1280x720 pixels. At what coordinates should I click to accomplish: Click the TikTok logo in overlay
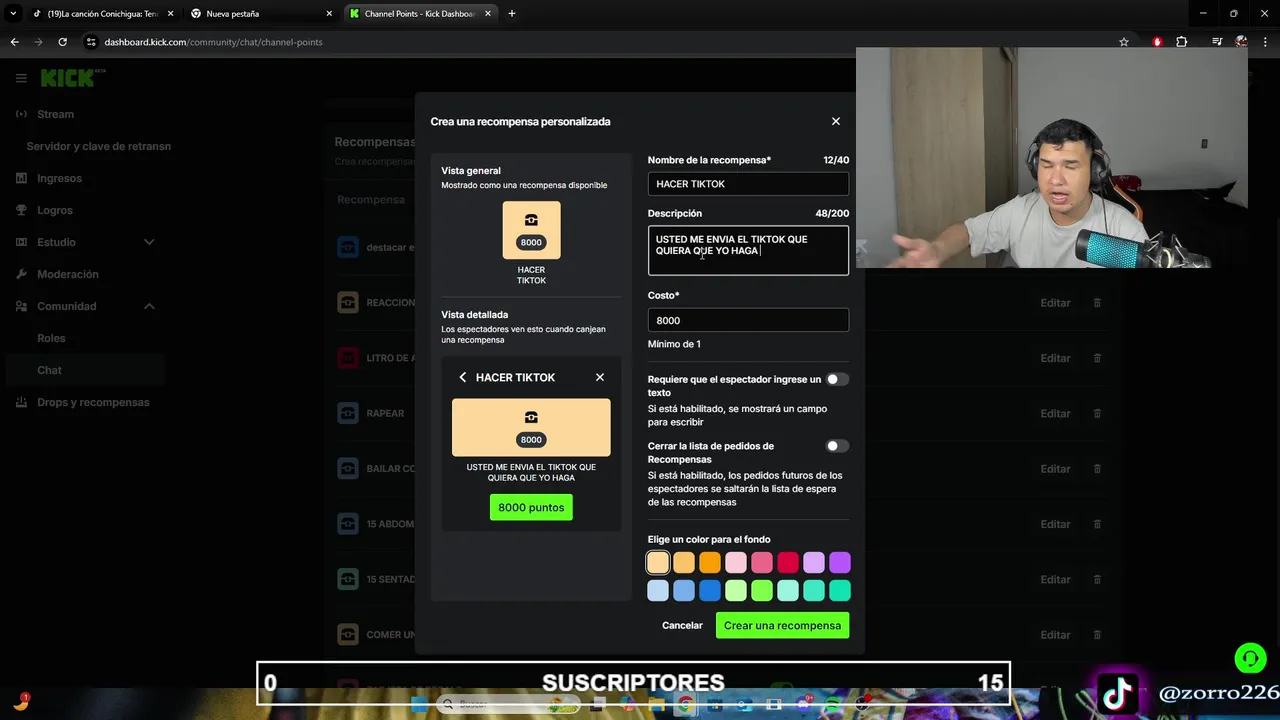[x=1118, y=693]
